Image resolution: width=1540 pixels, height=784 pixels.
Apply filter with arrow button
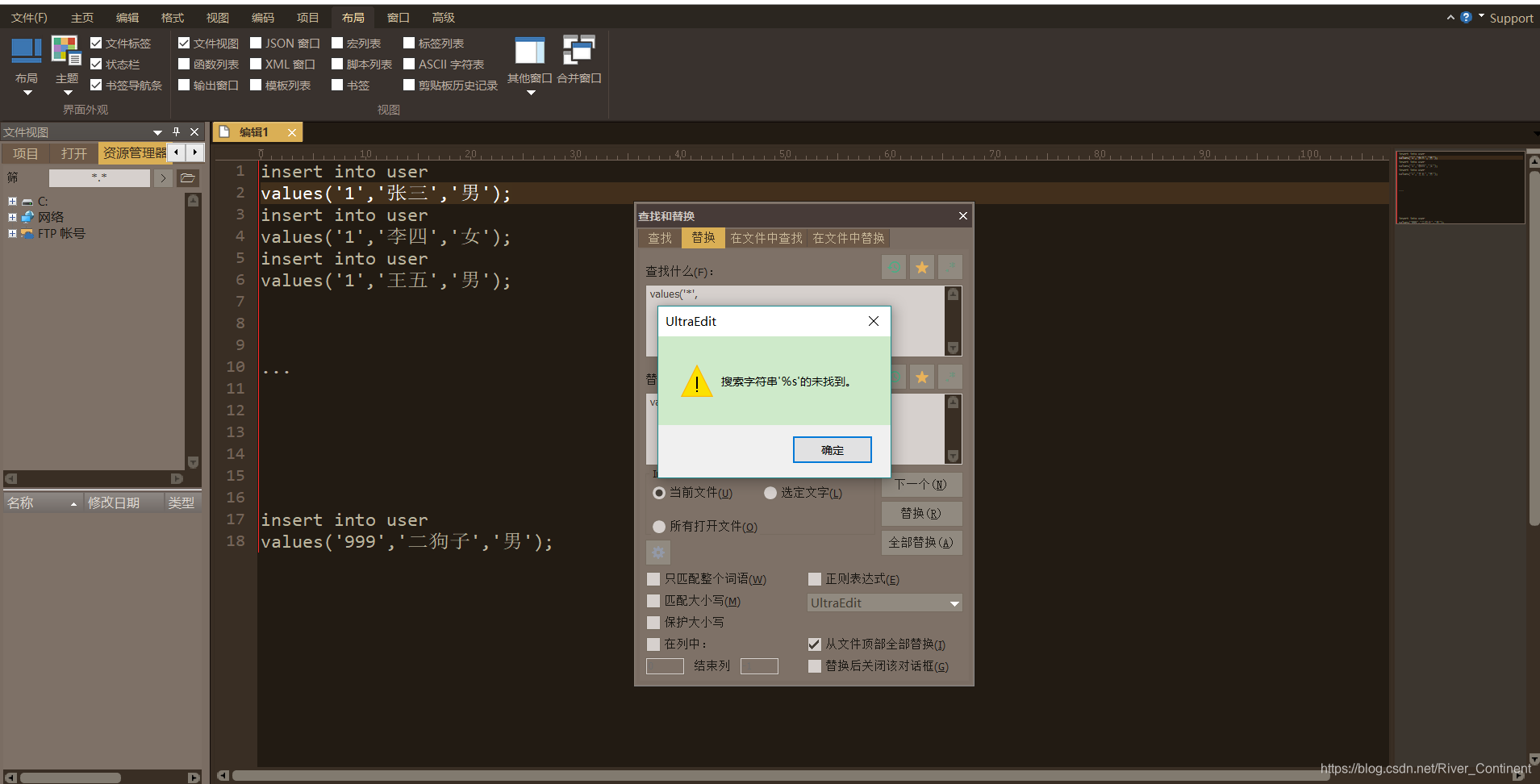(163, 178)
